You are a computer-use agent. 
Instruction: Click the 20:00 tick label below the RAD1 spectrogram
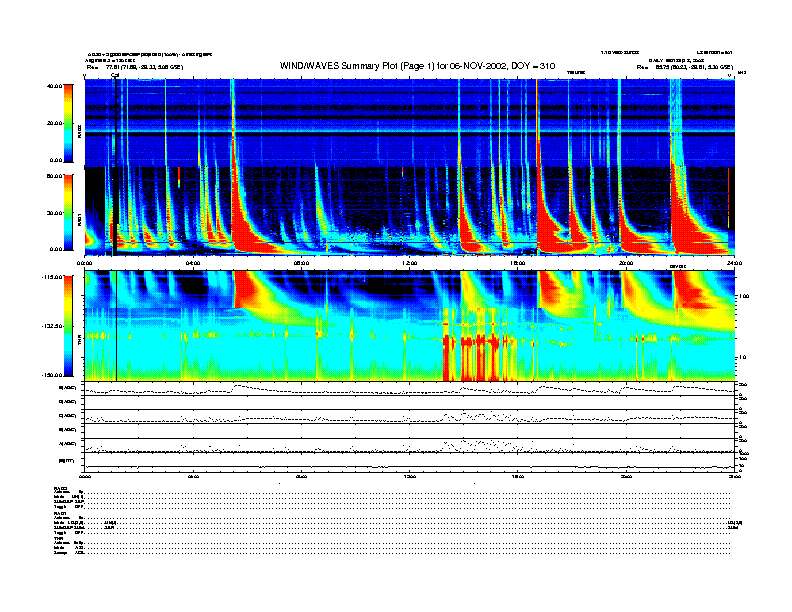tap(626, 263)
